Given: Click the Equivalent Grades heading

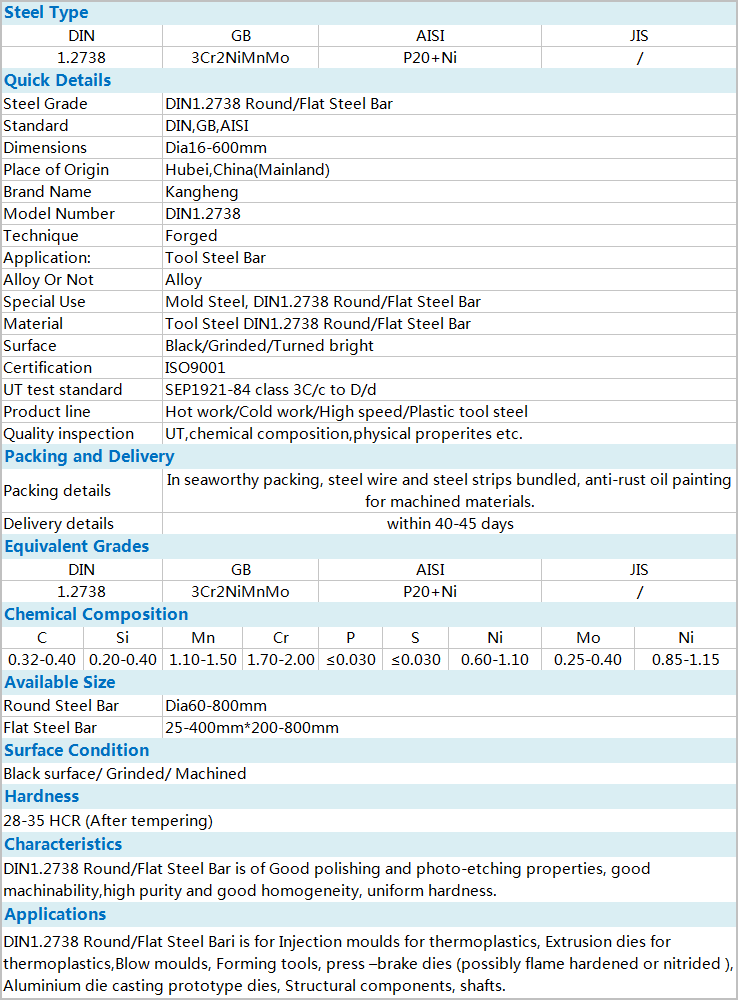Looking at the screenshot, I should tap(77, 547).
